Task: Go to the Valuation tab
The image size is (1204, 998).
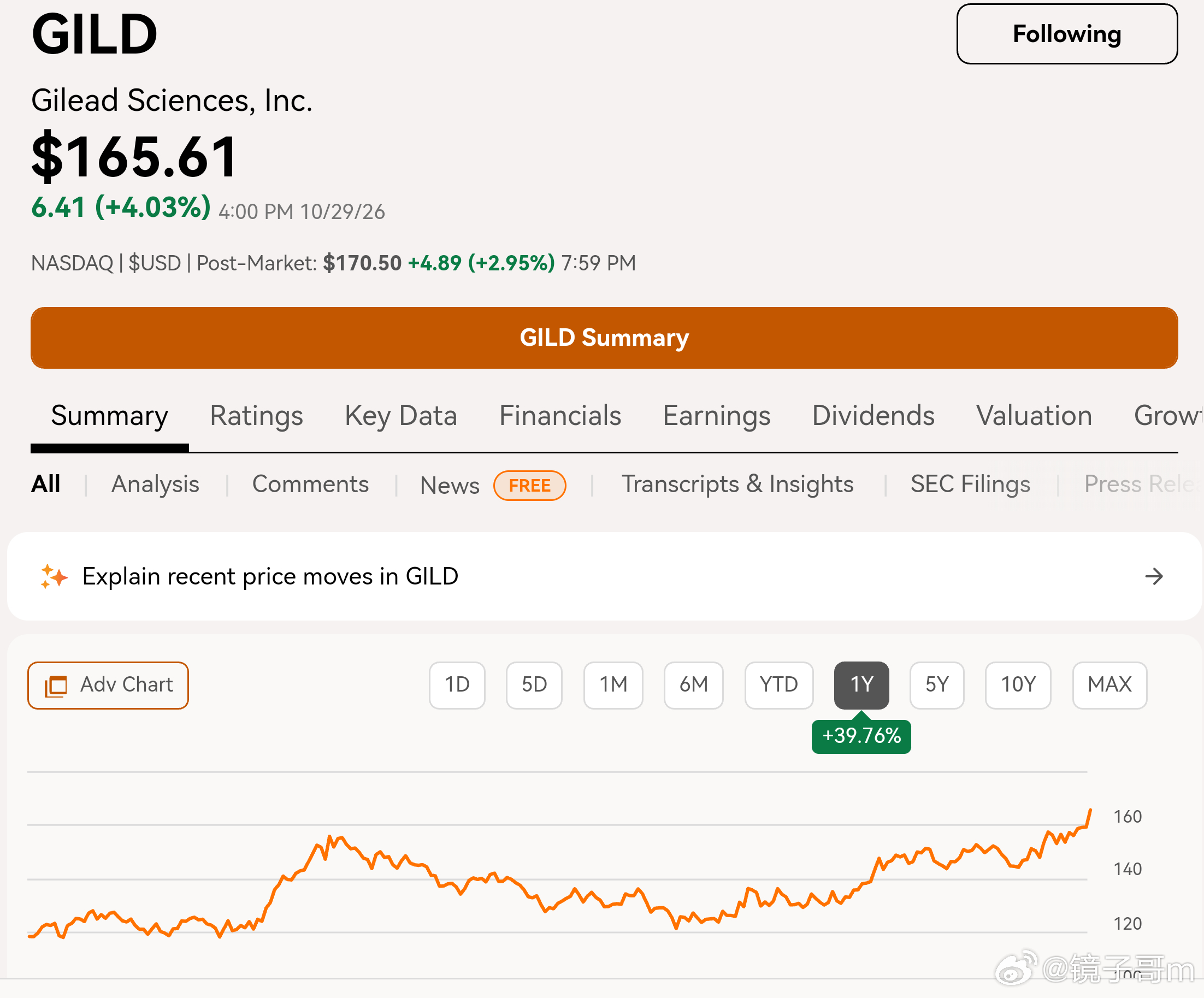Action: tap(1034, 416)
